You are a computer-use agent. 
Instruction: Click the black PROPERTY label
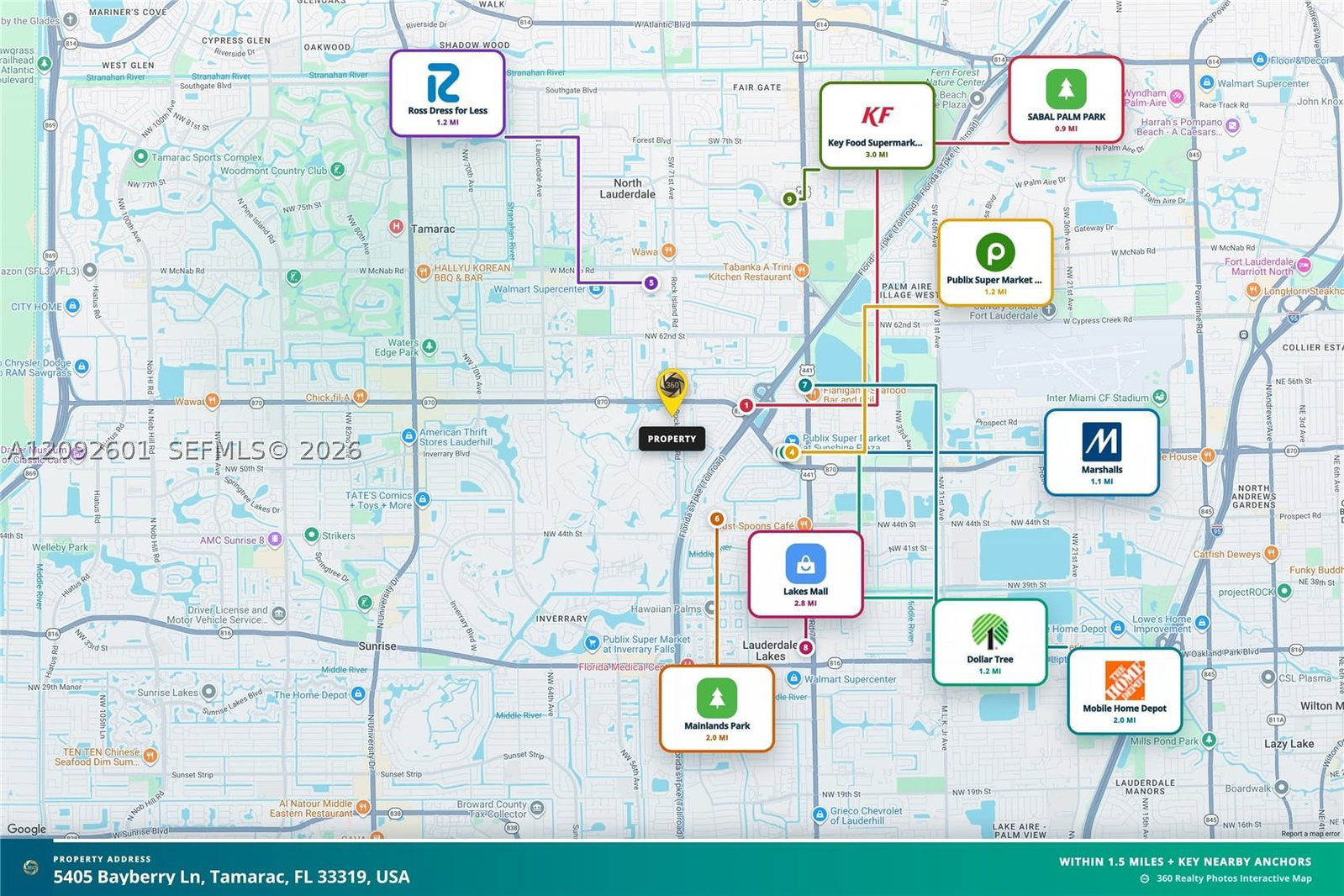tap(672, 439)
